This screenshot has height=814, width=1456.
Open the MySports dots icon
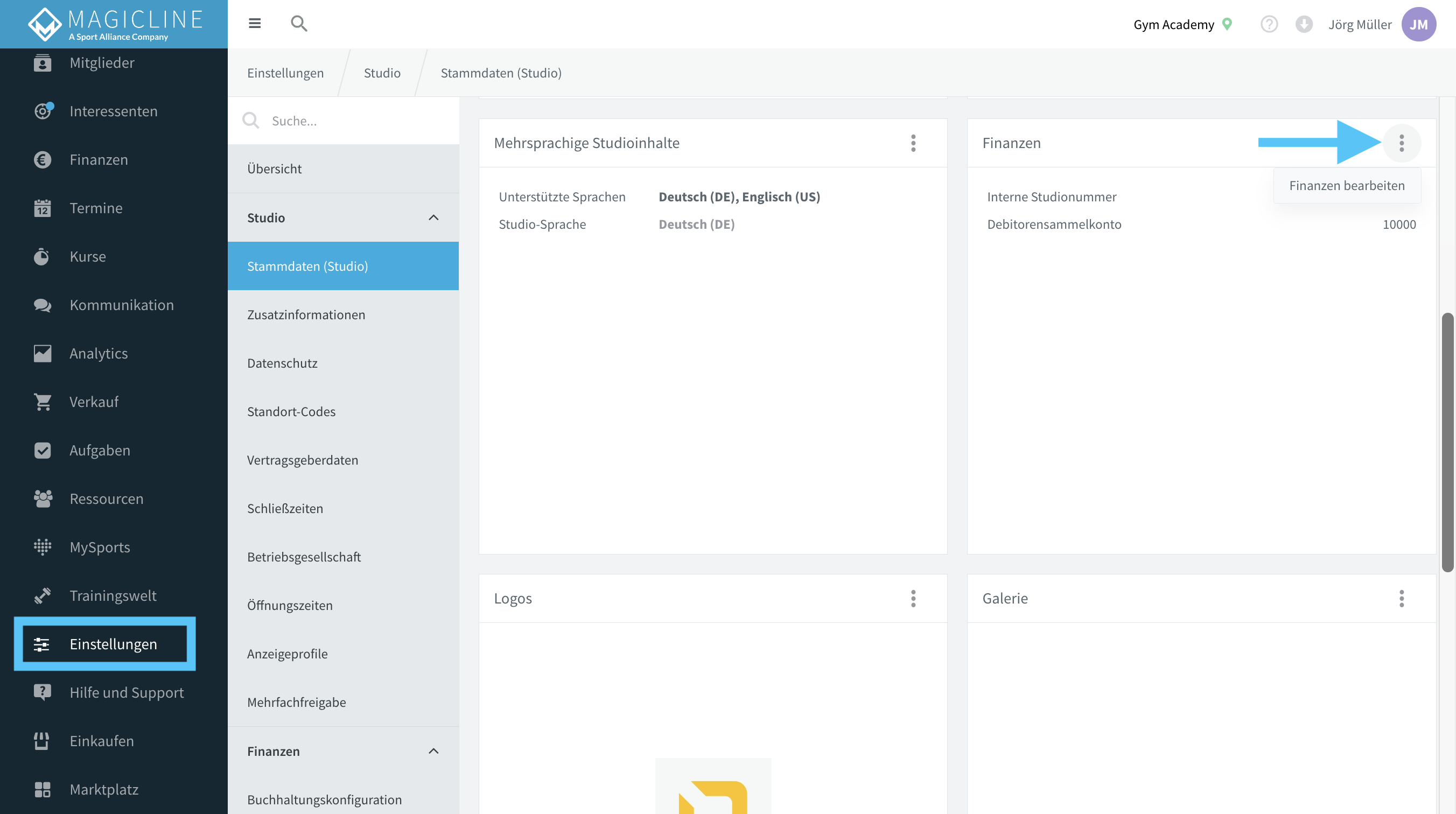pos(43,547)
